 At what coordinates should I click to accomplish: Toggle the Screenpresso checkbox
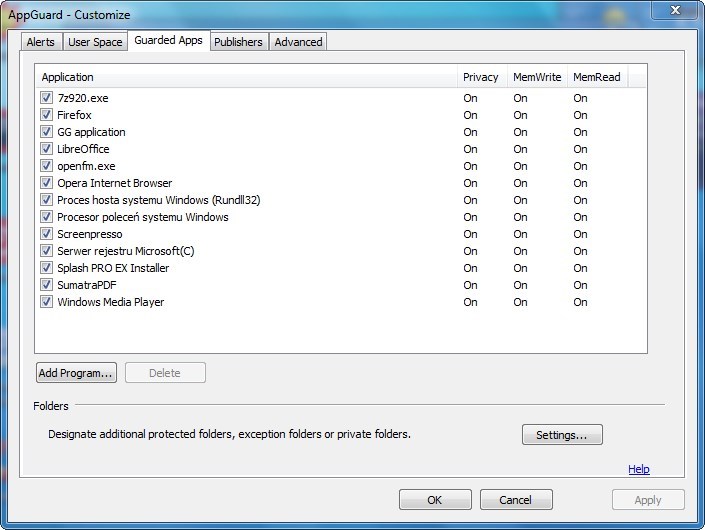pos(46,234)
